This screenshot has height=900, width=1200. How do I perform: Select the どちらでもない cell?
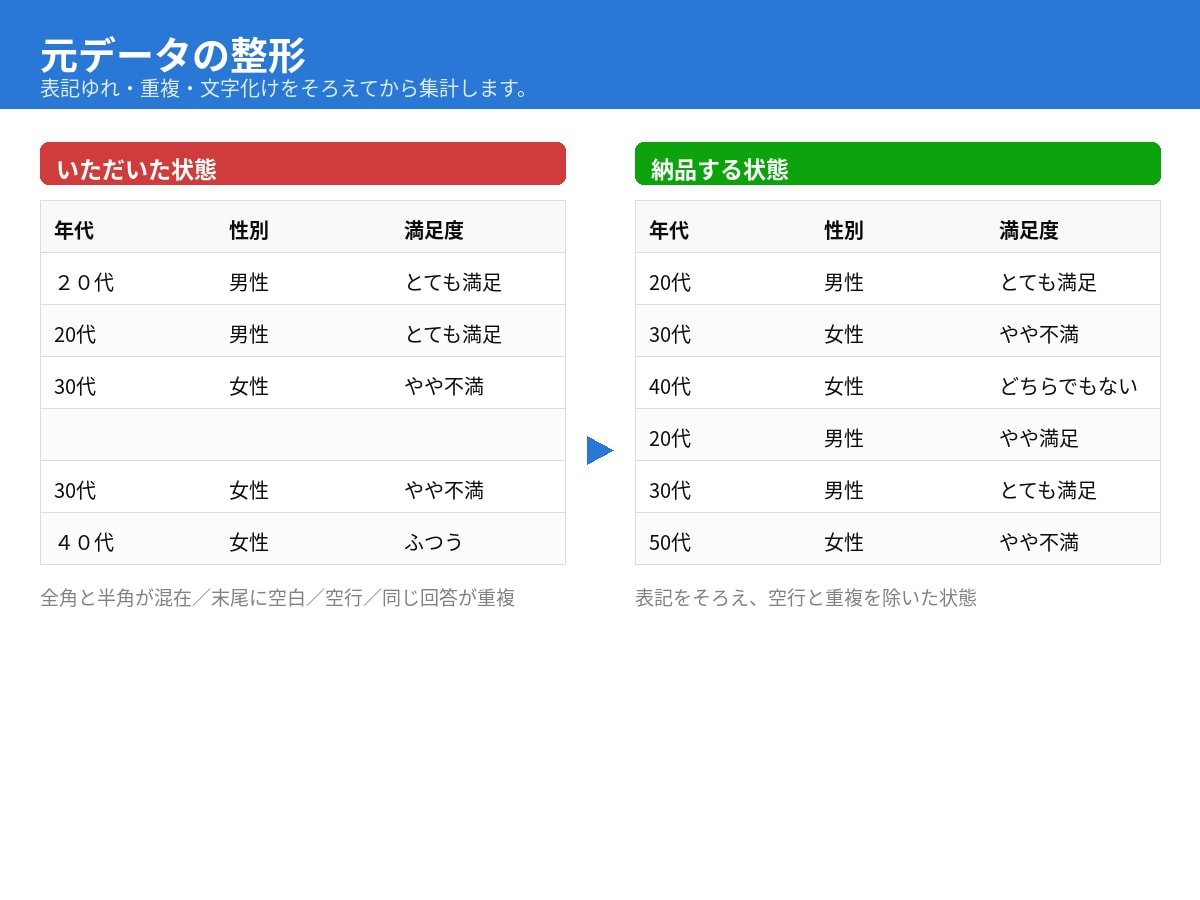[1068, 386]
